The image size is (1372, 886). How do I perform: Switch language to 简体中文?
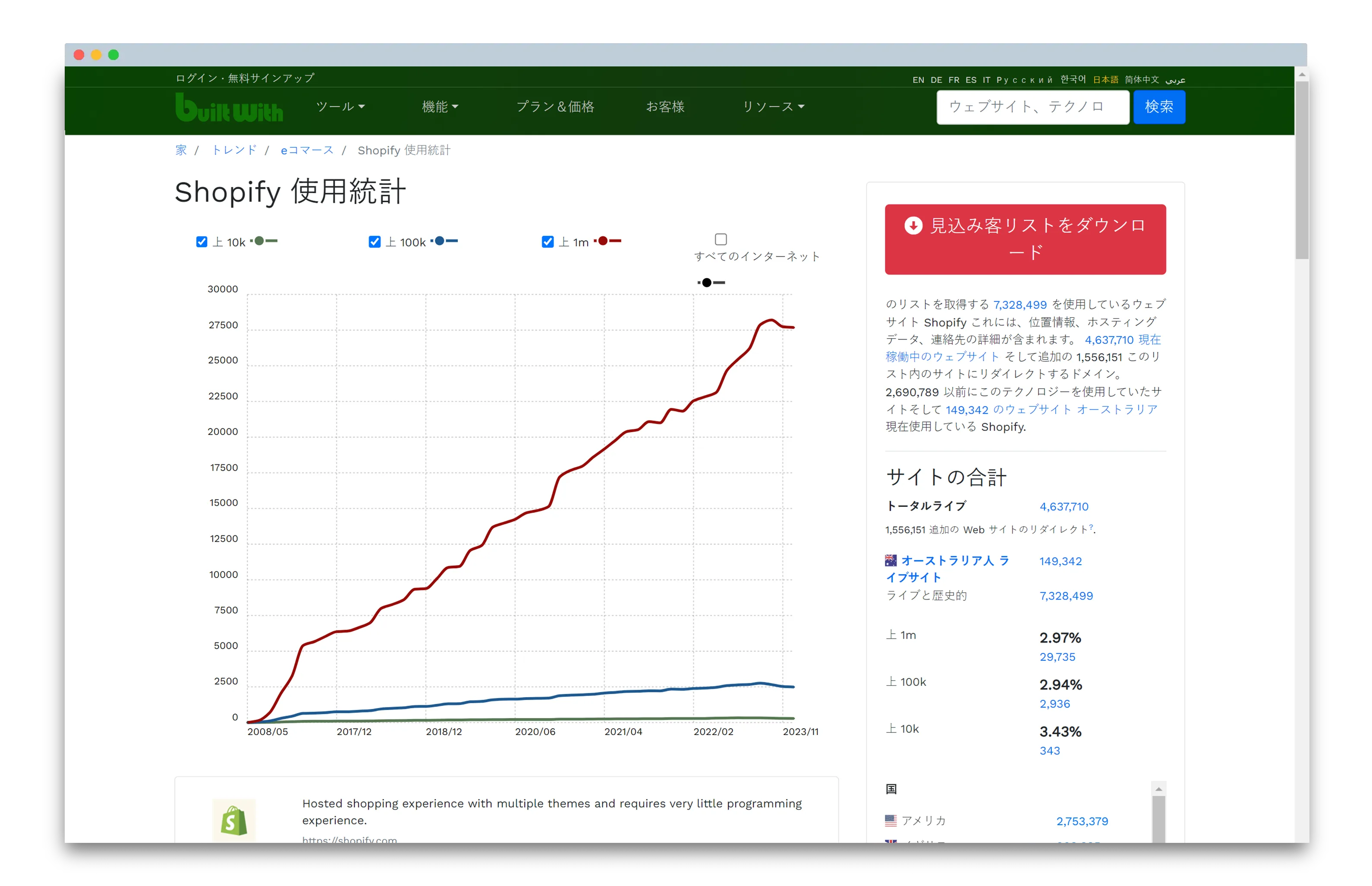[1142, 80]
